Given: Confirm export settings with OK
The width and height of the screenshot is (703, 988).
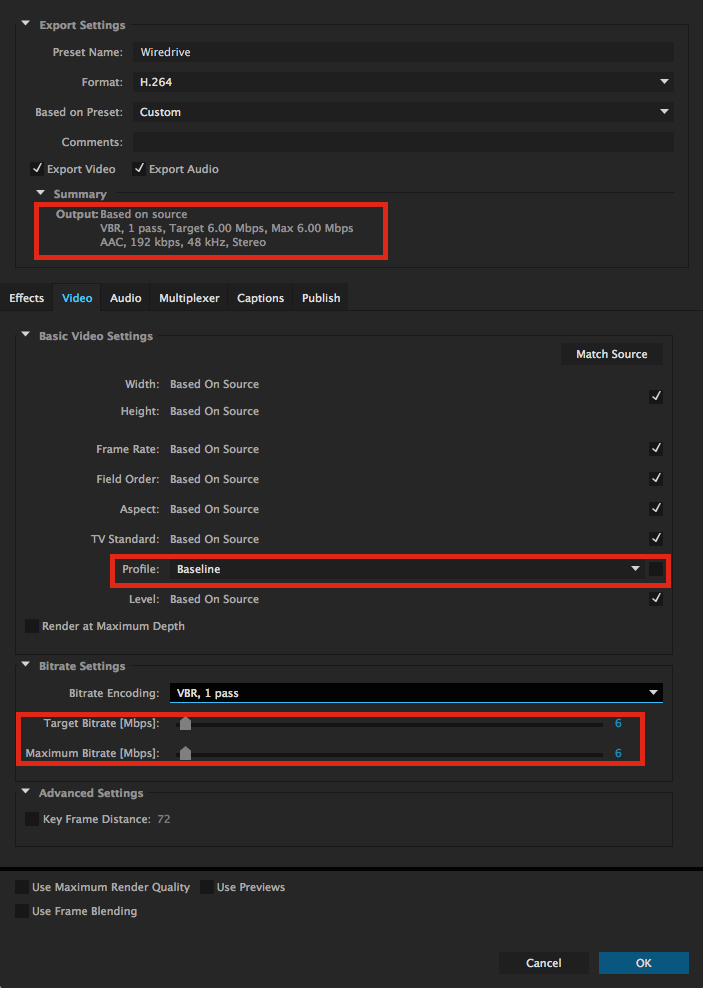Looking at the screenshot, I should point(643,962).
